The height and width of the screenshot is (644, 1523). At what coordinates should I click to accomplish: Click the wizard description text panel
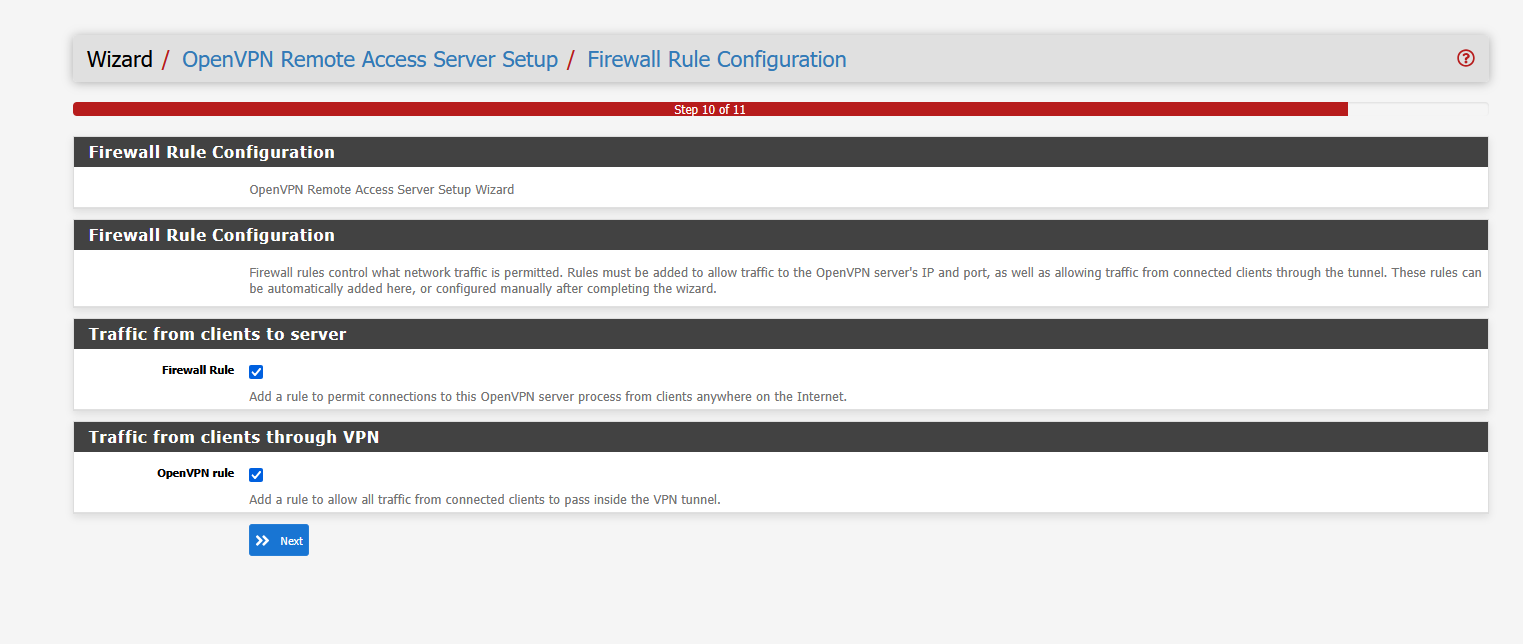[382, 189]
